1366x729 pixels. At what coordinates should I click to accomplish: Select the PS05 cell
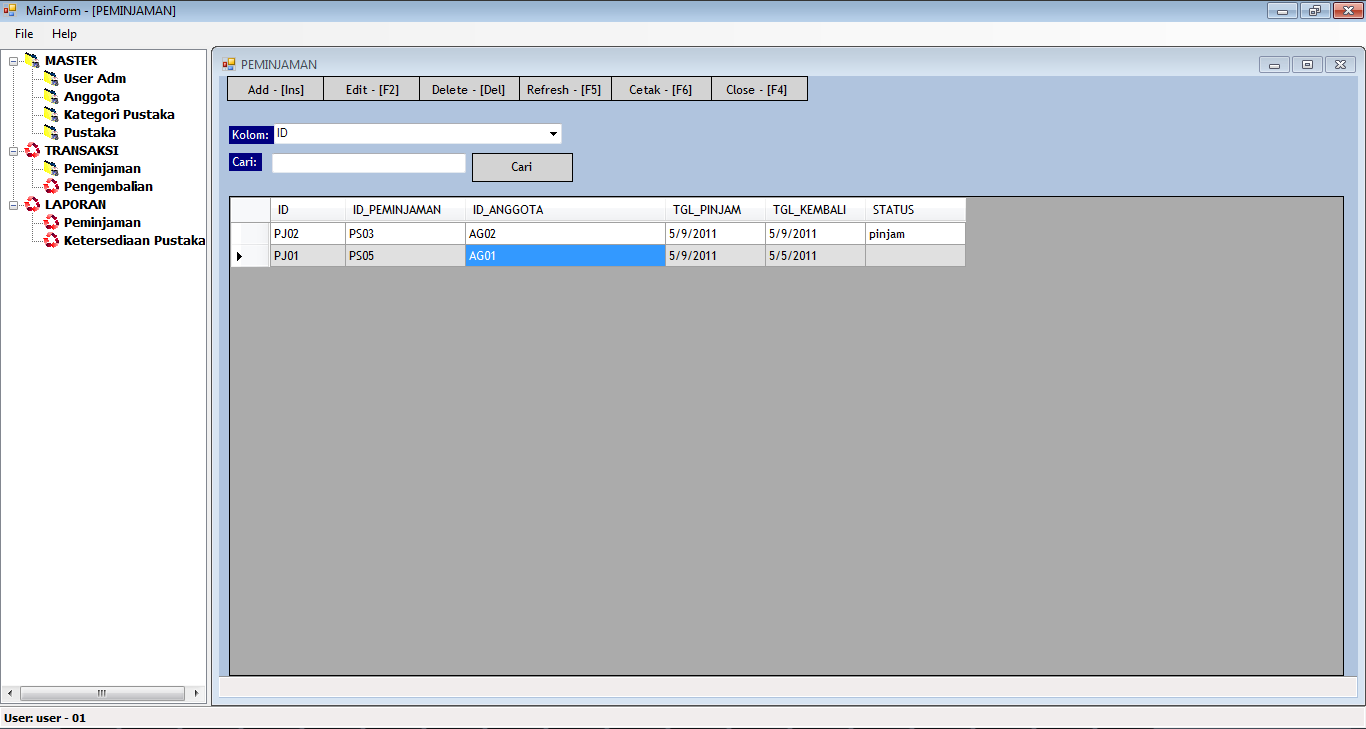click(x=405, y=256)
